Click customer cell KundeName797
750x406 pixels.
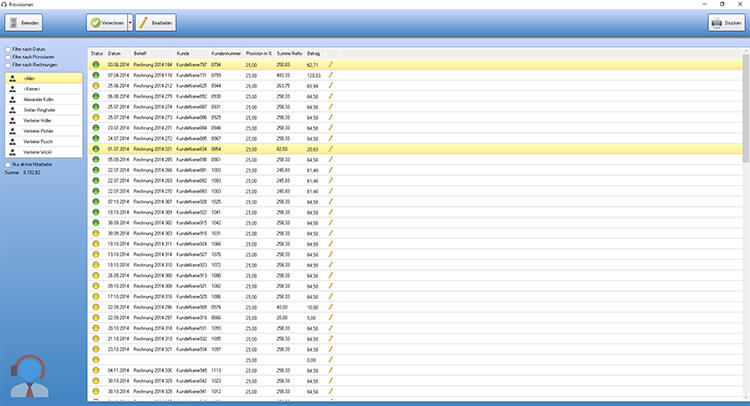tap(192, 65)
